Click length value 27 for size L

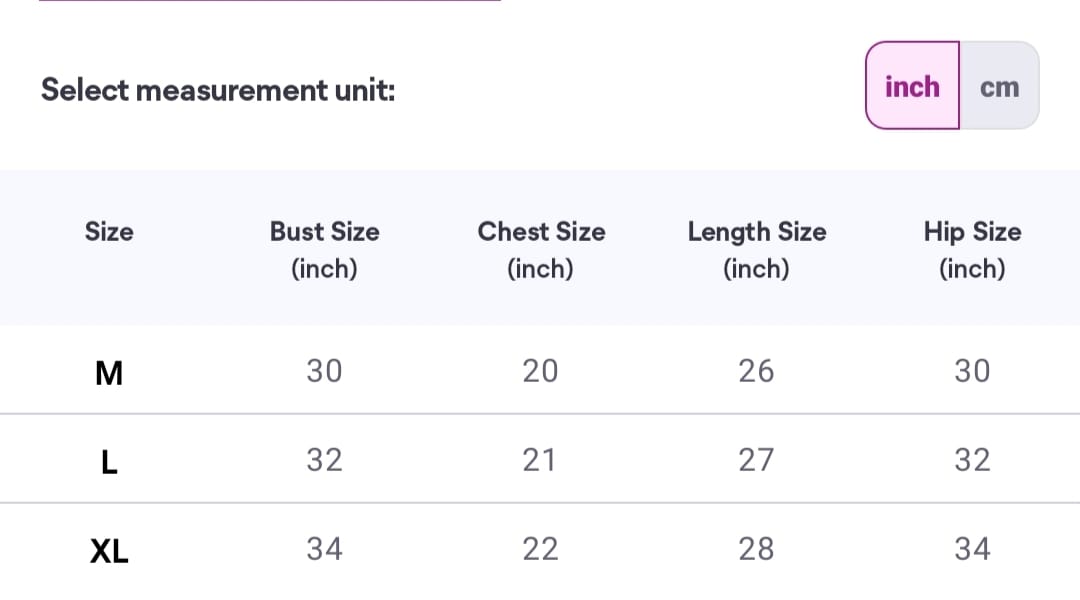point(756,460)
